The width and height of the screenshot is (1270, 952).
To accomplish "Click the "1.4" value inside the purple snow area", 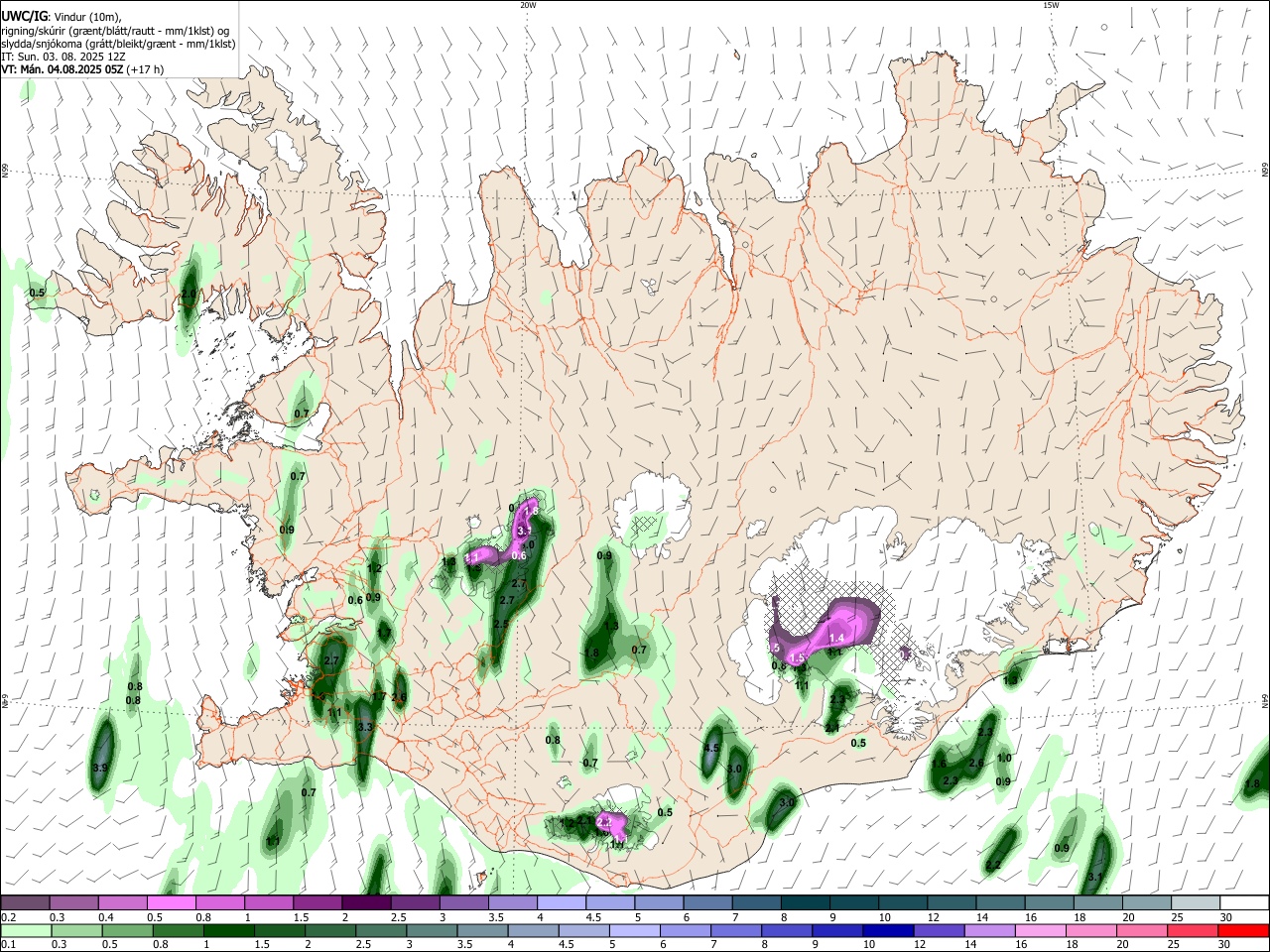I will point(836,639).
